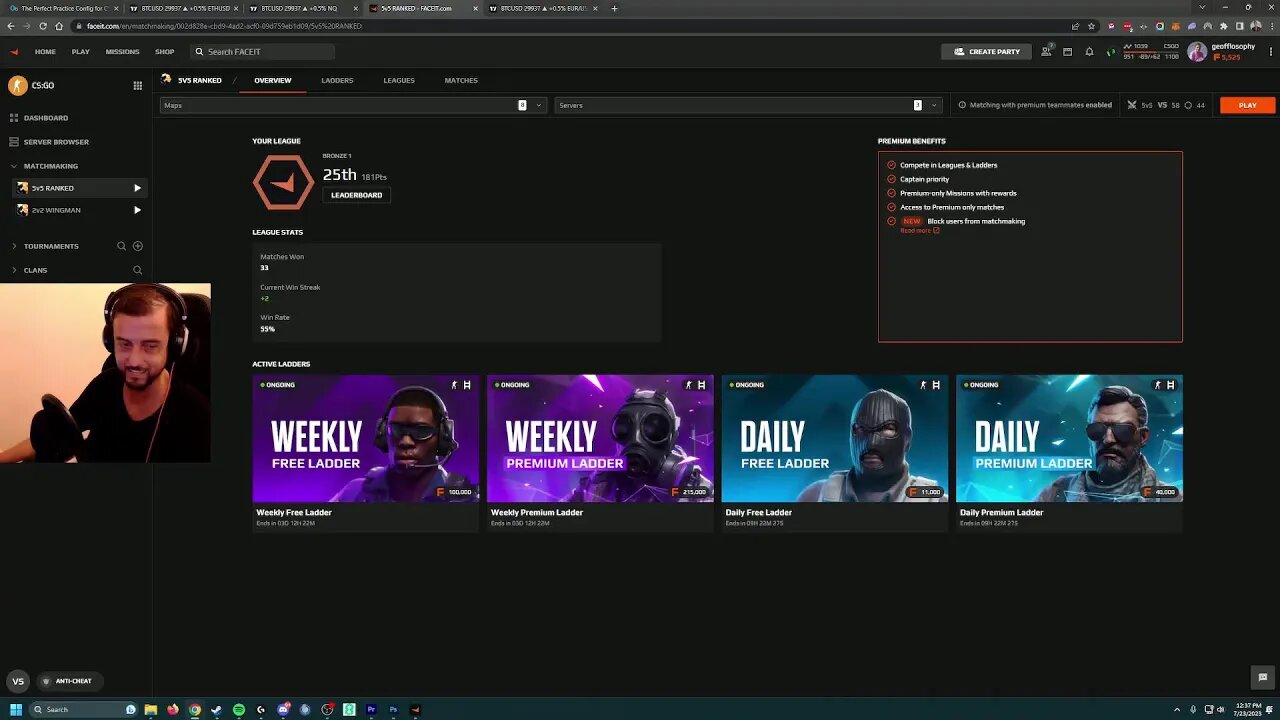Open the notifications bell

point(1089,51)
